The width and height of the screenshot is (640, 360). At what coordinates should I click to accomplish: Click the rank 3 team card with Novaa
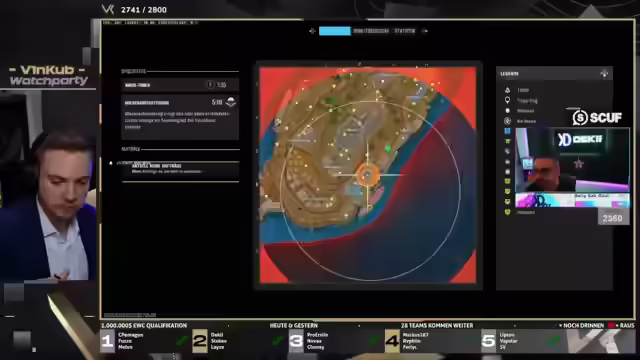[x=335, y=341]
